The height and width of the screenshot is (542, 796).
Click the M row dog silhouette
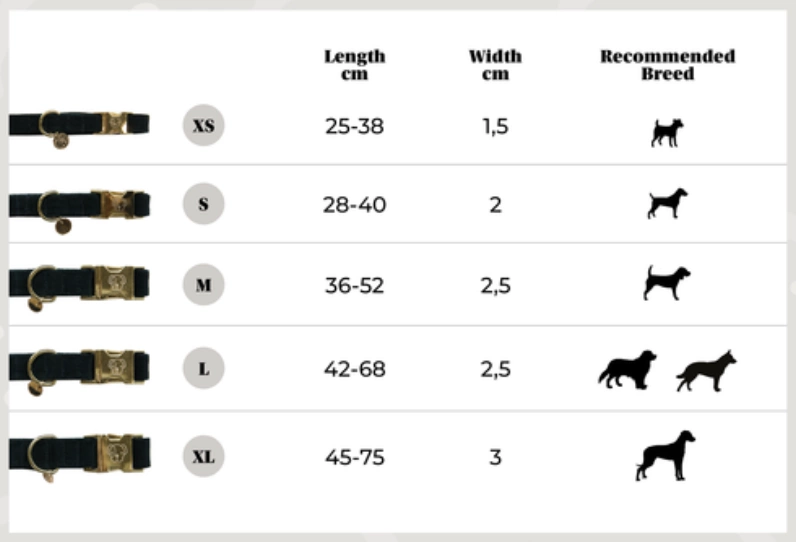coord(667,282)
